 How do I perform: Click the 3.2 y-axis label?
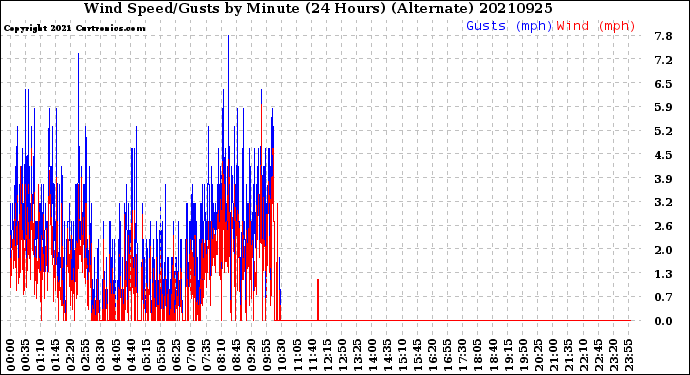click(663, 202)
